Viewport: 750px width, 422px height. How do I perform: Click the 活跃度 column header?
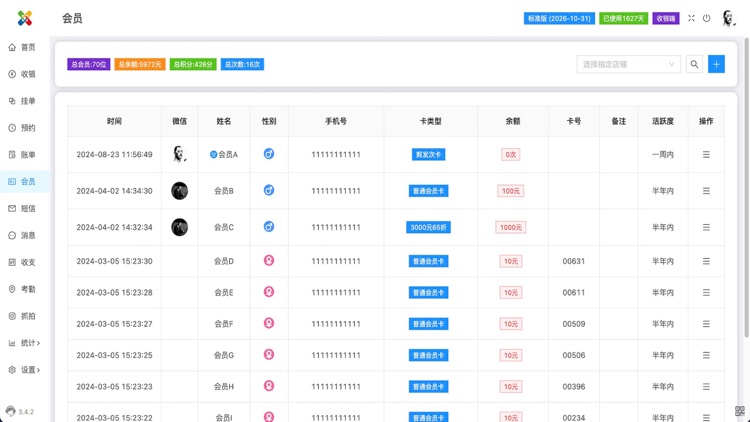[662, 121]
